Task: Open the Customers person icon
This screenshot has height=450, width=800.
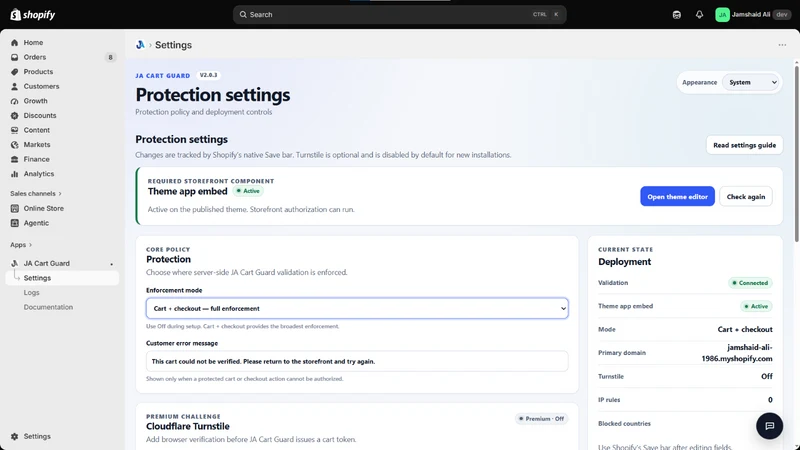Action: click(x=14, y=87)
